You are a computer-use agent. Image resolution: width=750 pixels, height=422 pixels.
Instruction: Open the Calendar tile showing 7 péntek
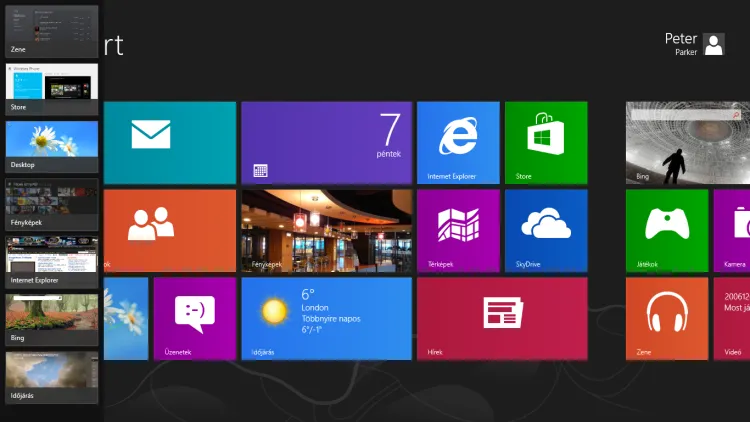[326, 143]
